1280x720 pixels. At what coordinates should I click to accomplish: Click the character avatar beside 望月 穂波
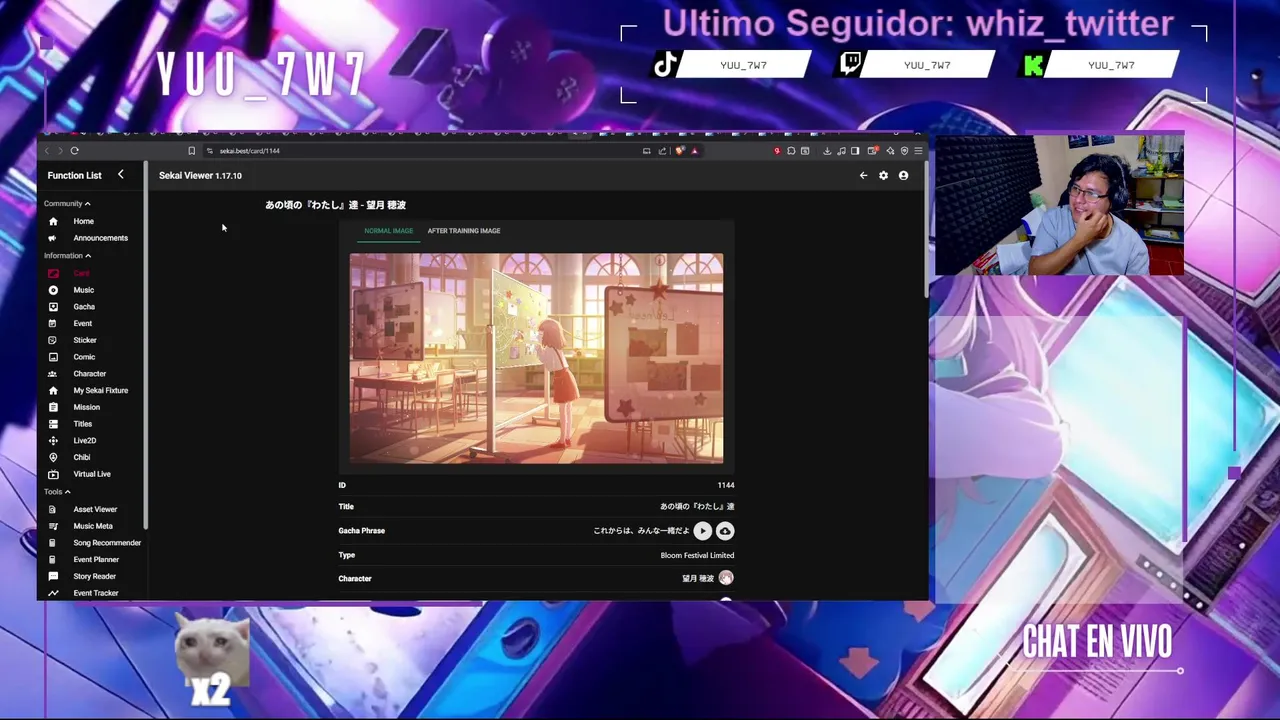pos(726,578)
